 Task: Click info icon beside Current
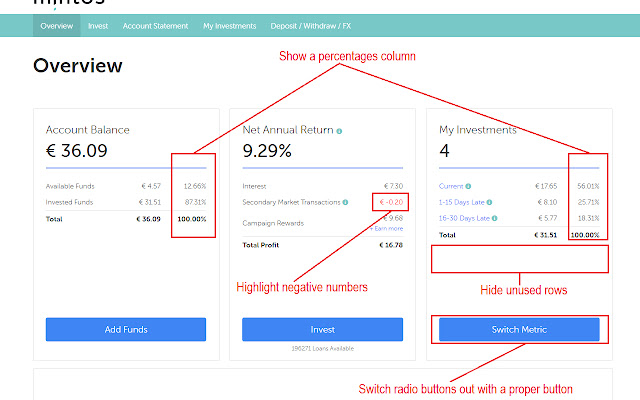[x=468, y=186]
